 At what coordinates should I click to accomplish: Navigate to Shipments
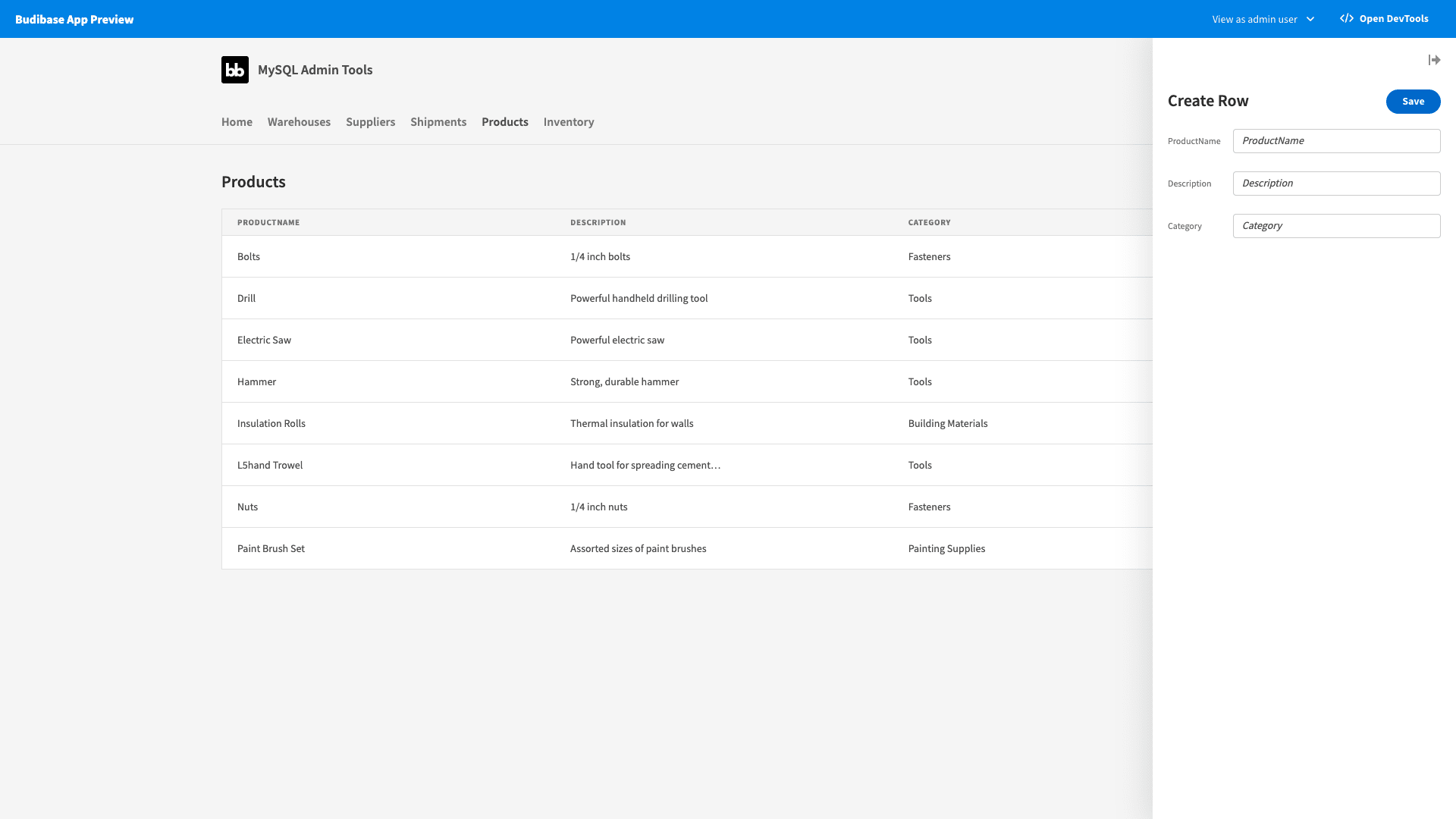[438, 122]
